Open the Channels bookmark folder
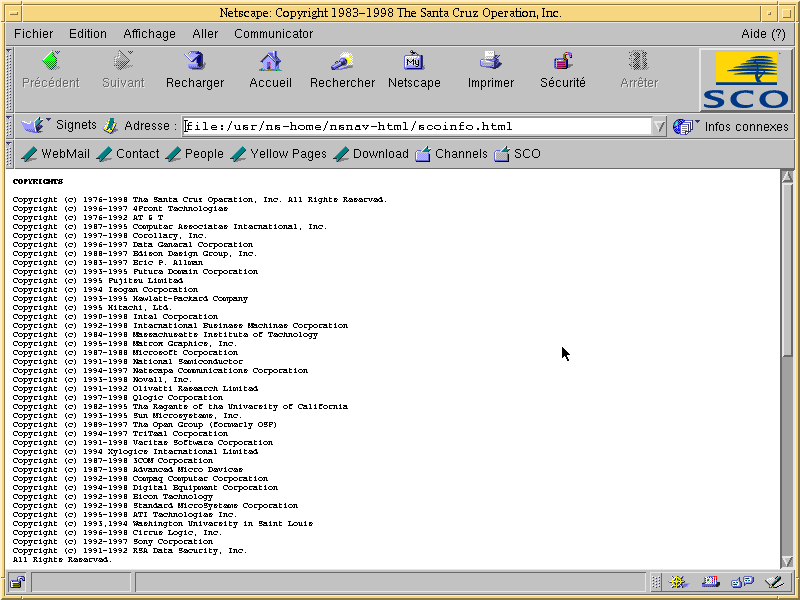This screenshot has width=800, height=600. click(x=451, y=154)
